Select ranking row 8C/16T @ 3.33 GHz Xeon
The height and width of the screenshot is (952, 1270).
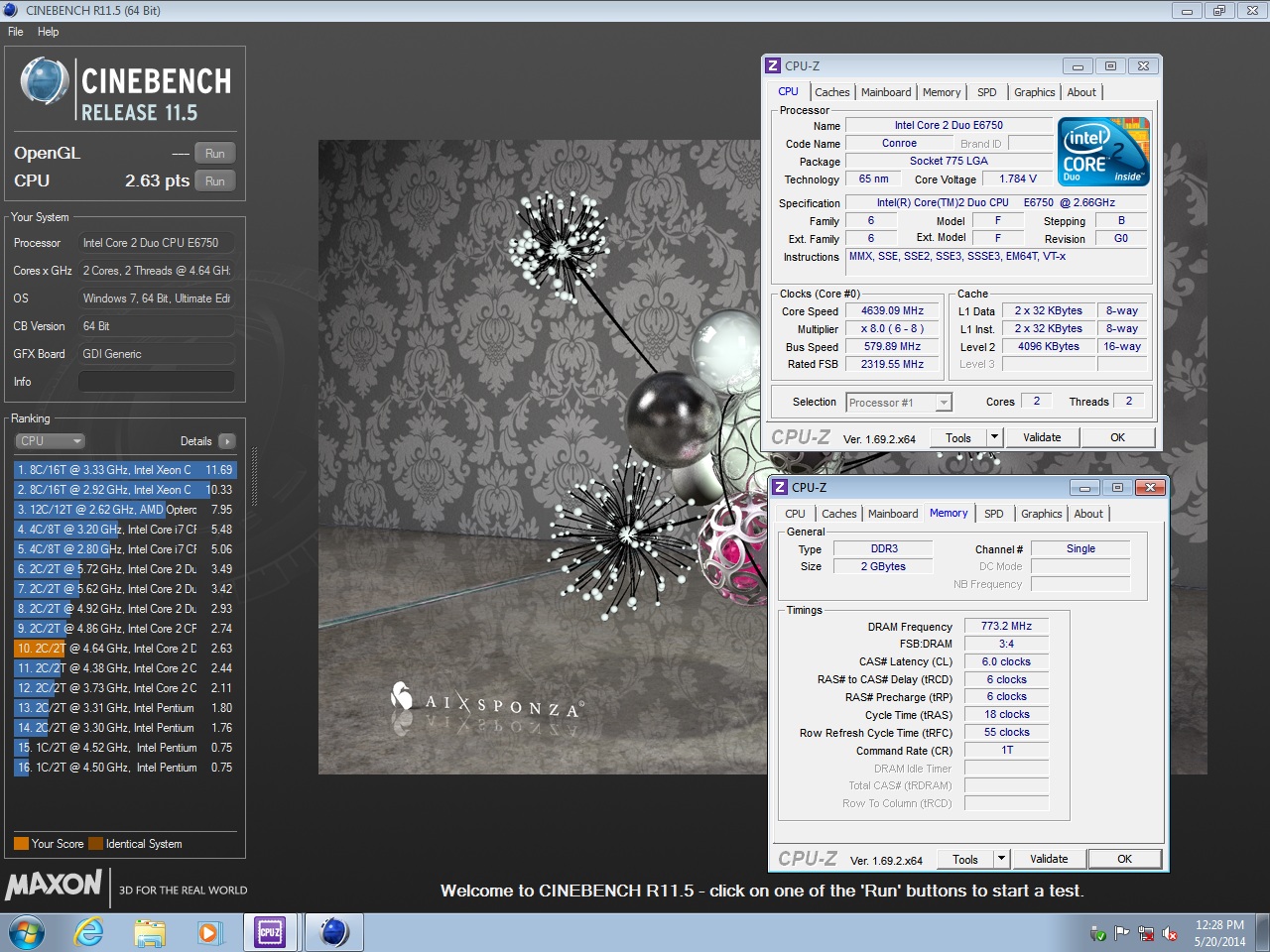(125, 470)
